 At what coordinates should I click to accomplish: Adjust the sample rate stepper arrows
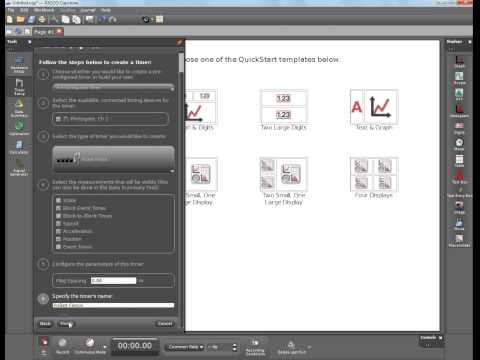pos(235,347)
